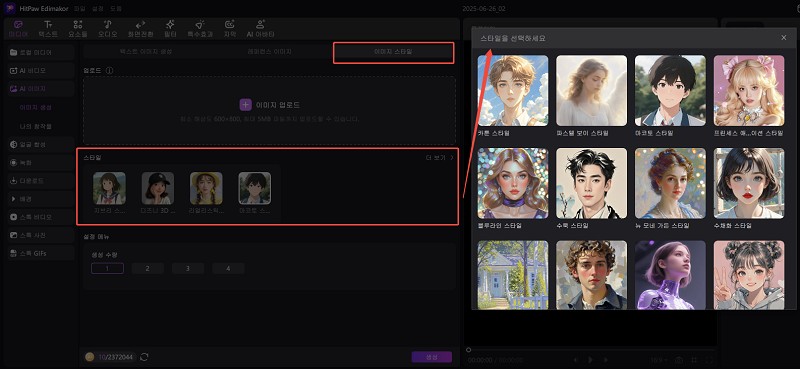The height and width of the screenshot is (369, 800).
Task: Close the style selection dialog
Action: tap(784, 38)
